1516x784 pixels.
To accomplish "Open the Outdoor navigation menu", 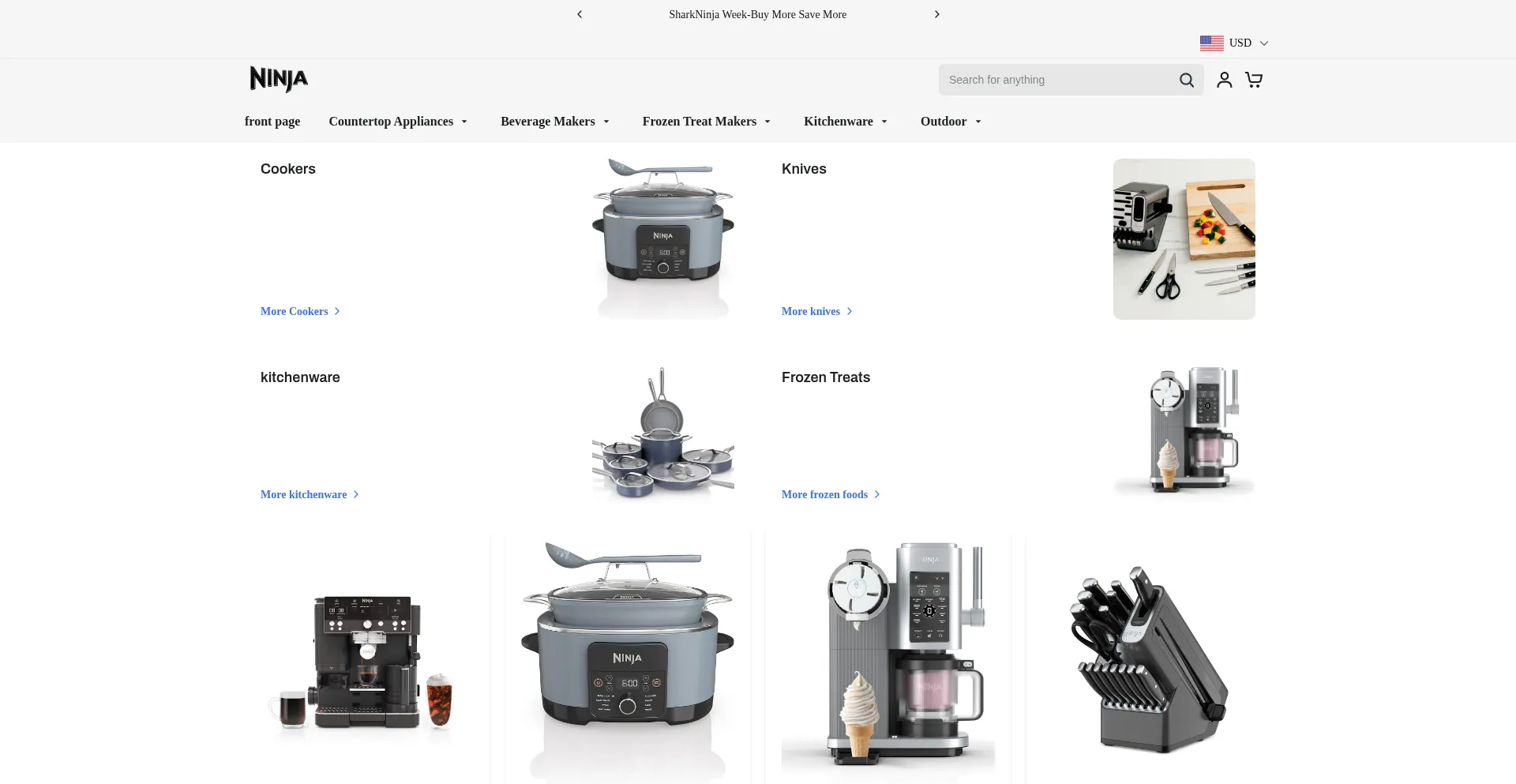I will click(x=951, y=122).
